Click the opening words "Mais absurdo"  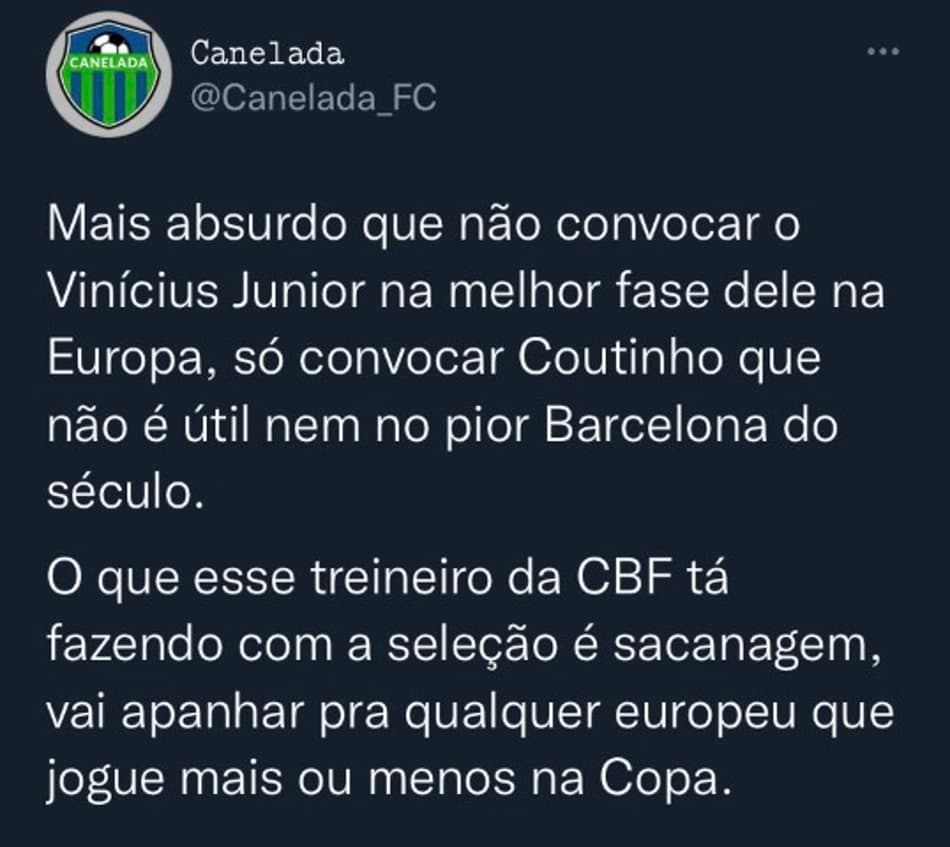199,224
